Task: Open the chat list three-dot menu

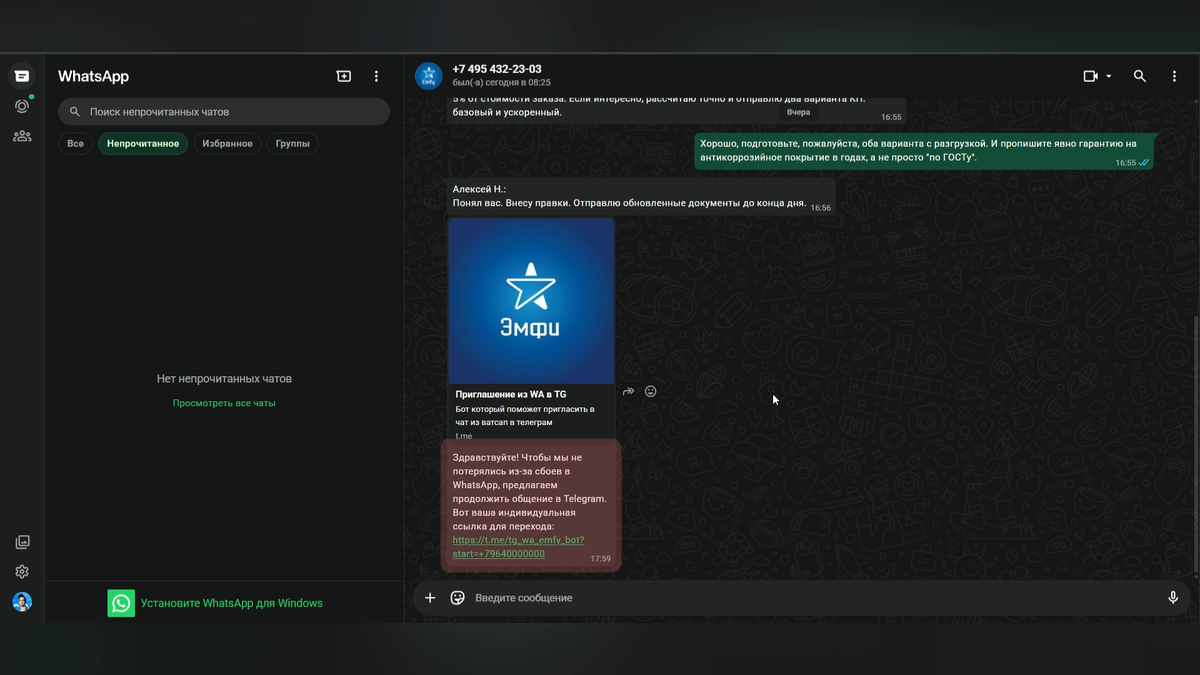Action: (376, 76)
